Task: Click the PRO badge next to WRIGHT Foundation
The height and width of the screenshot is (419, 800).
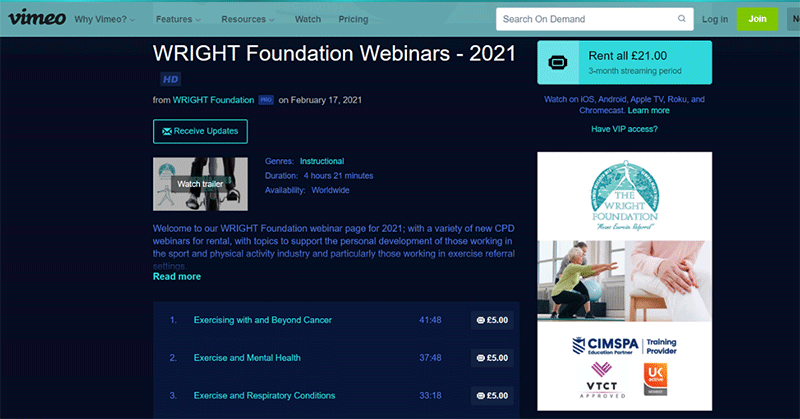Action: pyautogui.click(x=266, y=100)
